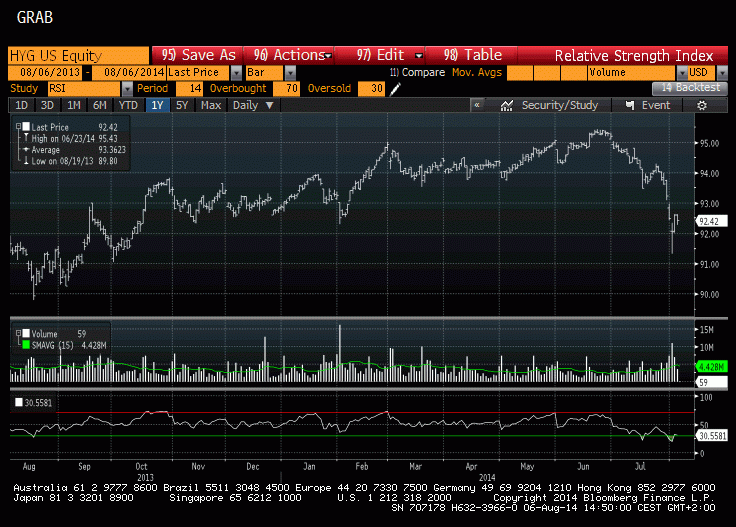The width and height of the screenshot is (736, 527).
Task: Toggle the Last Price series checkbox
Action: coord(26,126)
